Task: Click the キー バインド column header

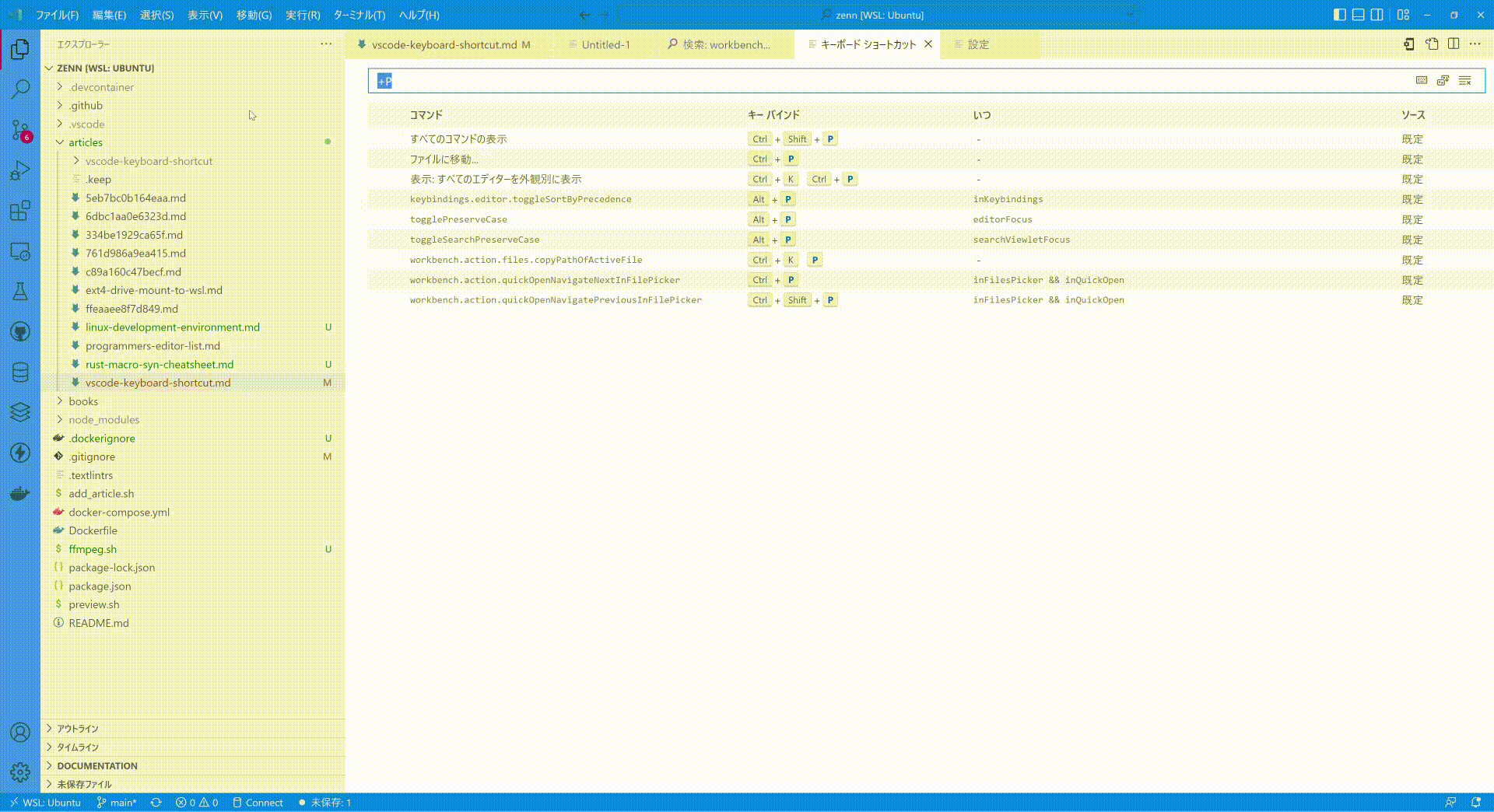Action: [x=773, y=115]
